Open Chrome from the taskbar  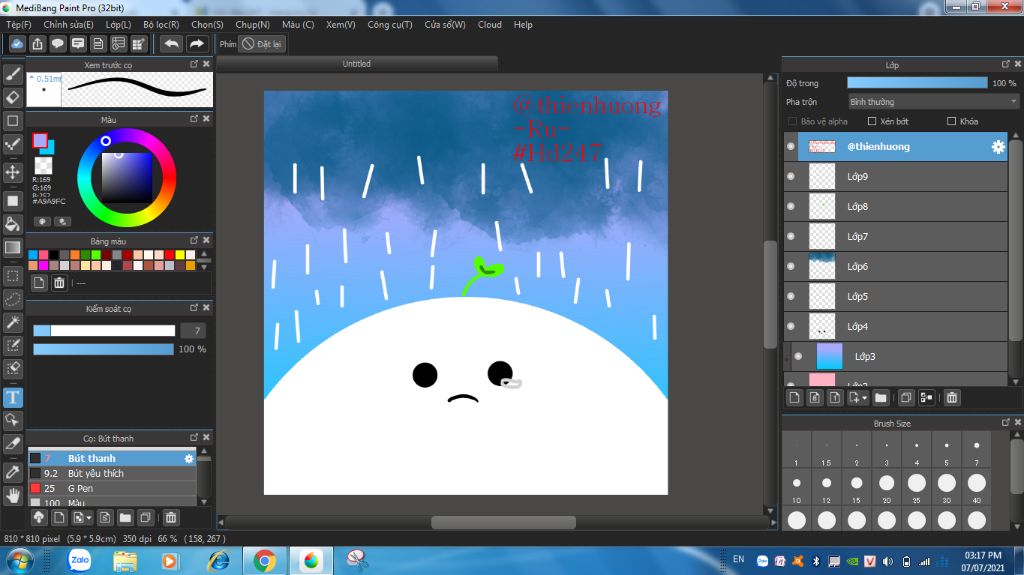pyautogui.click(x=264, y=561)
